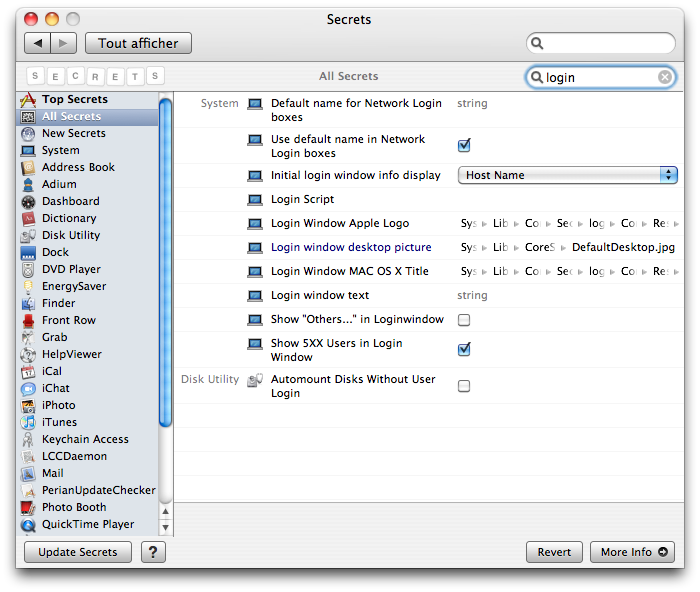This screenshot has width=700, height=592.
Task: Clear the login search with X icon
Action: 665,77
